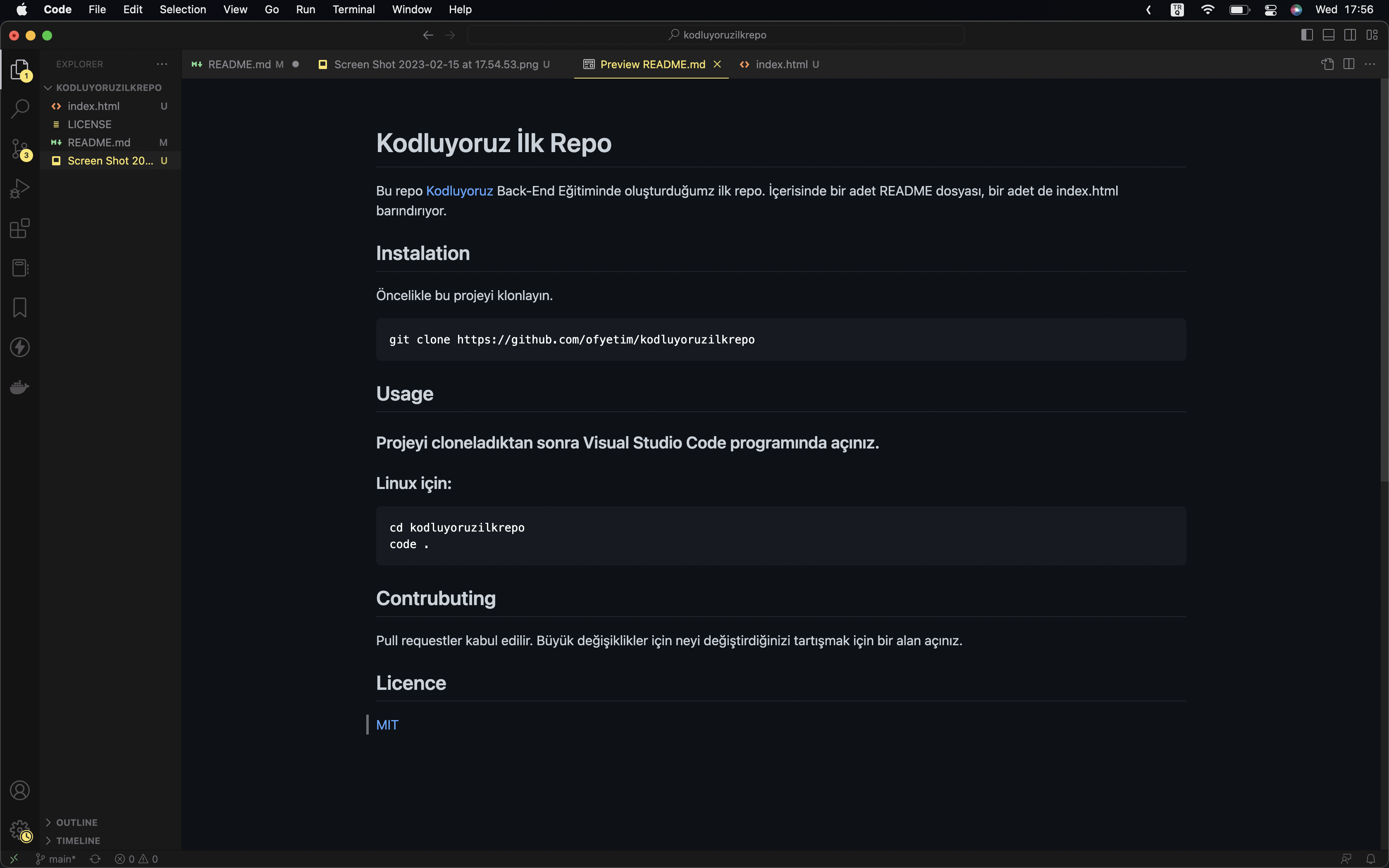Open the Search view in activity bar

click(20, 108)
